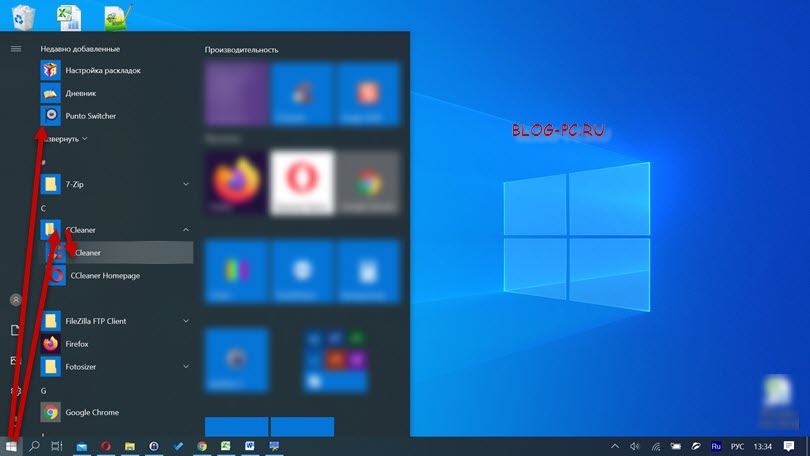Open Настройка раскладок app entry
810x456 pixels.
point(102,71)
